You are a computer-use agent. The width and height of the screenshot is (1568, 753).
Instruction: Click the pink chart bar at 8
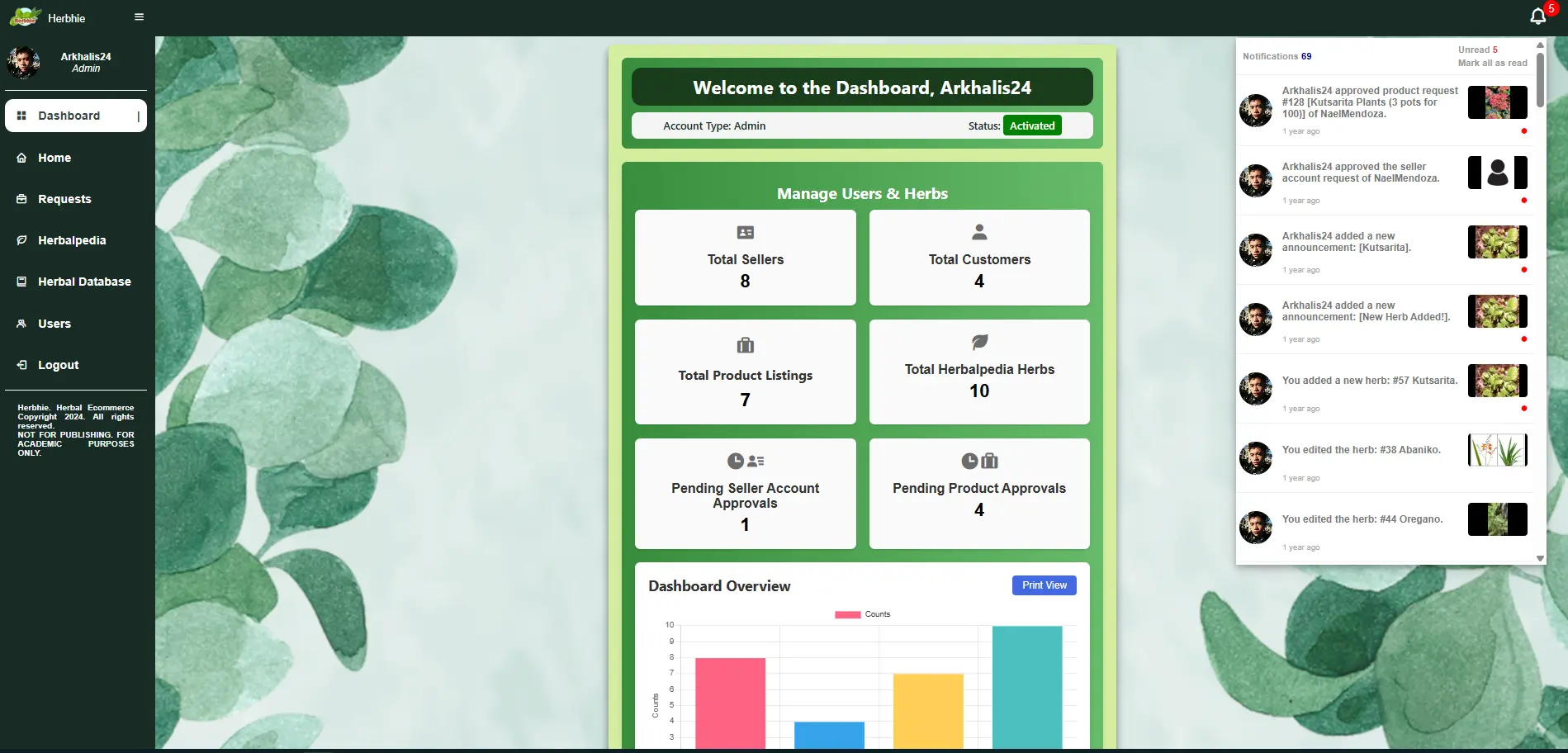coord(730,703)
